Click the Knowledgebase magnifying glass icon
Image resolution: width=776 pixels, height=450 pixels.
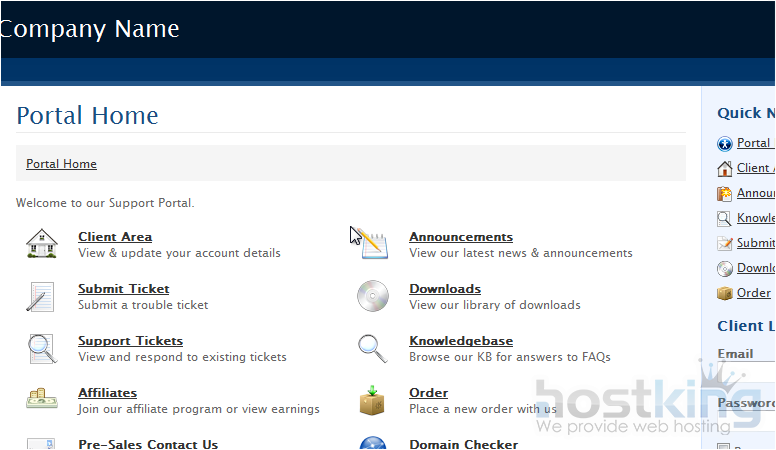pyautogui.click(x=372, y=349)
